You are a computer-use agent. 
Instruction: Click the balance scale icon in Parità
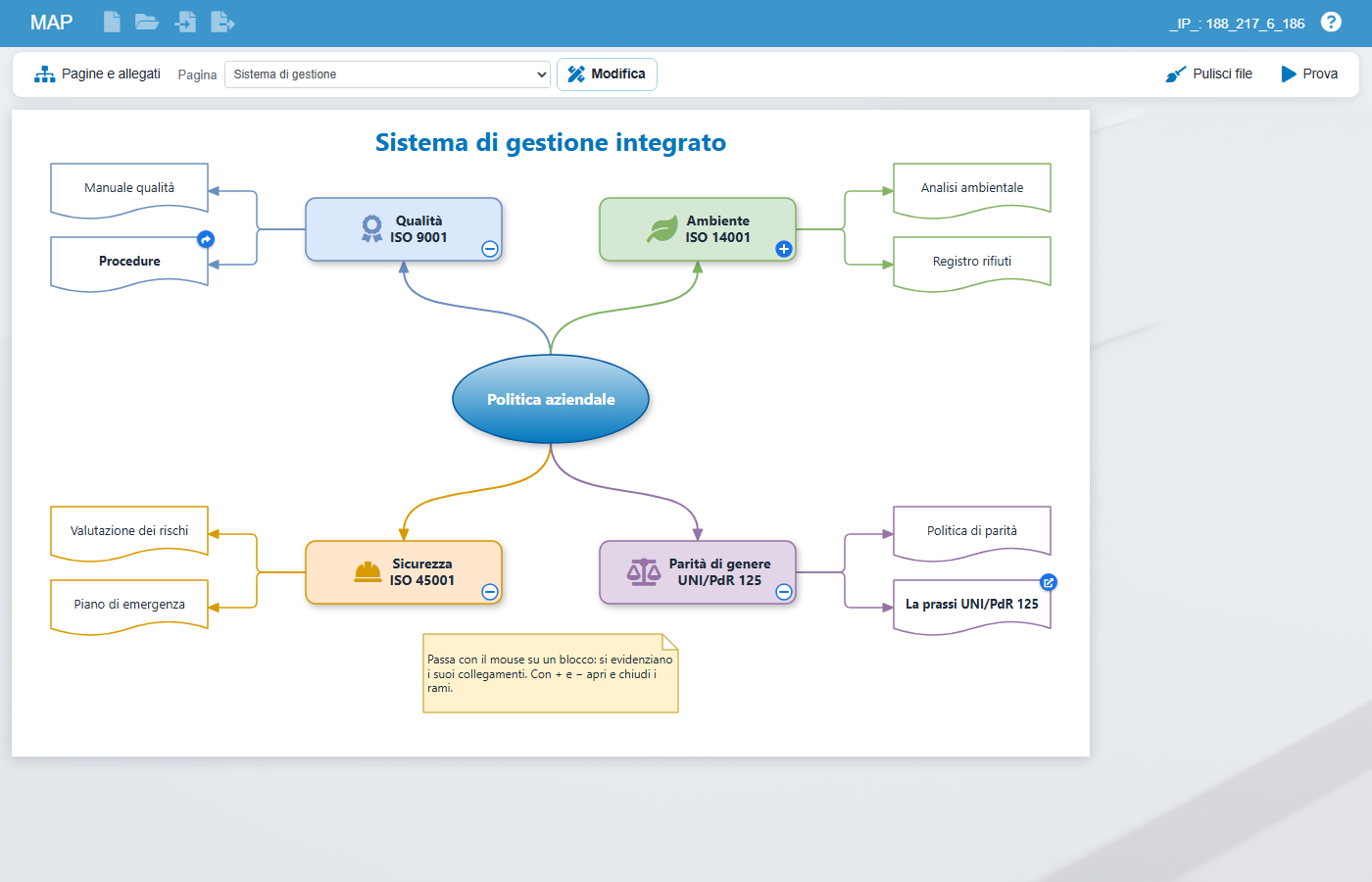(644, 572)
